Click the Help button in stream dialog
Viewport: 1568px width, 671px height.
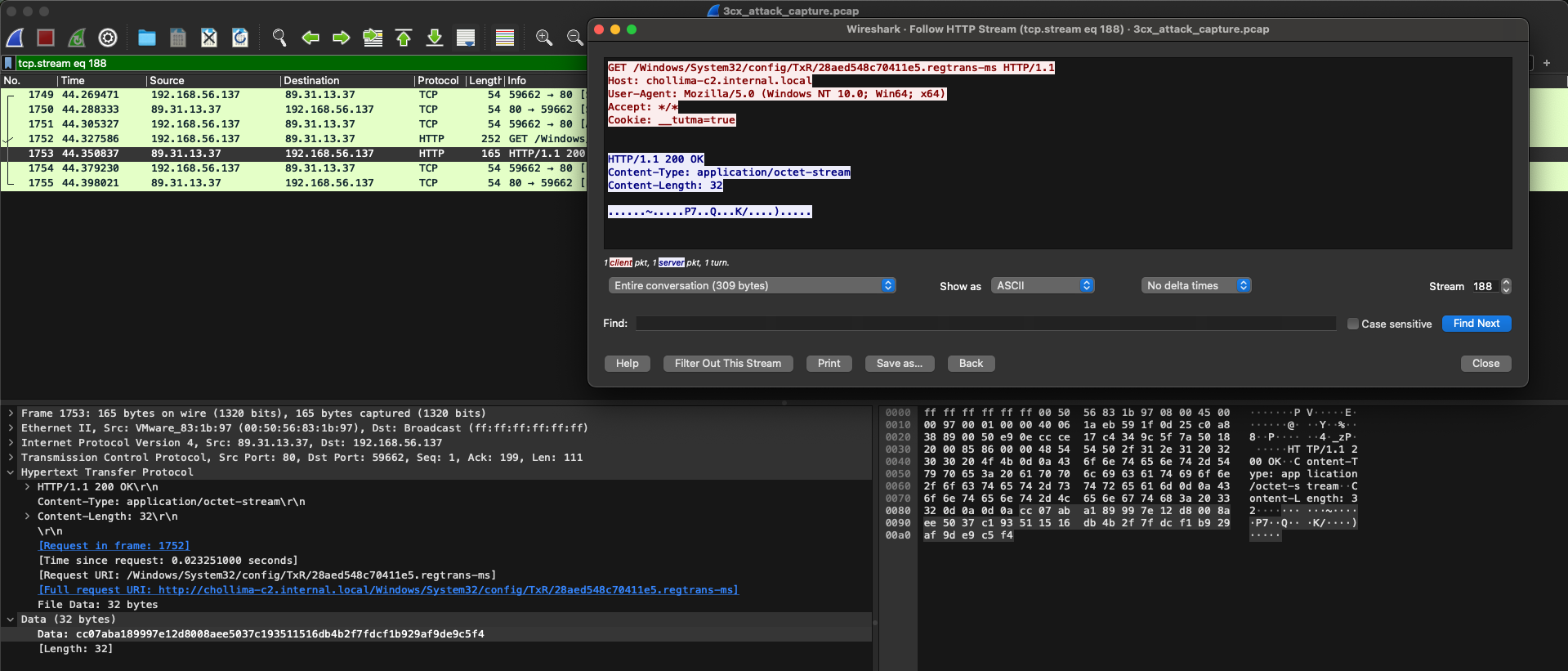(628, 364)
